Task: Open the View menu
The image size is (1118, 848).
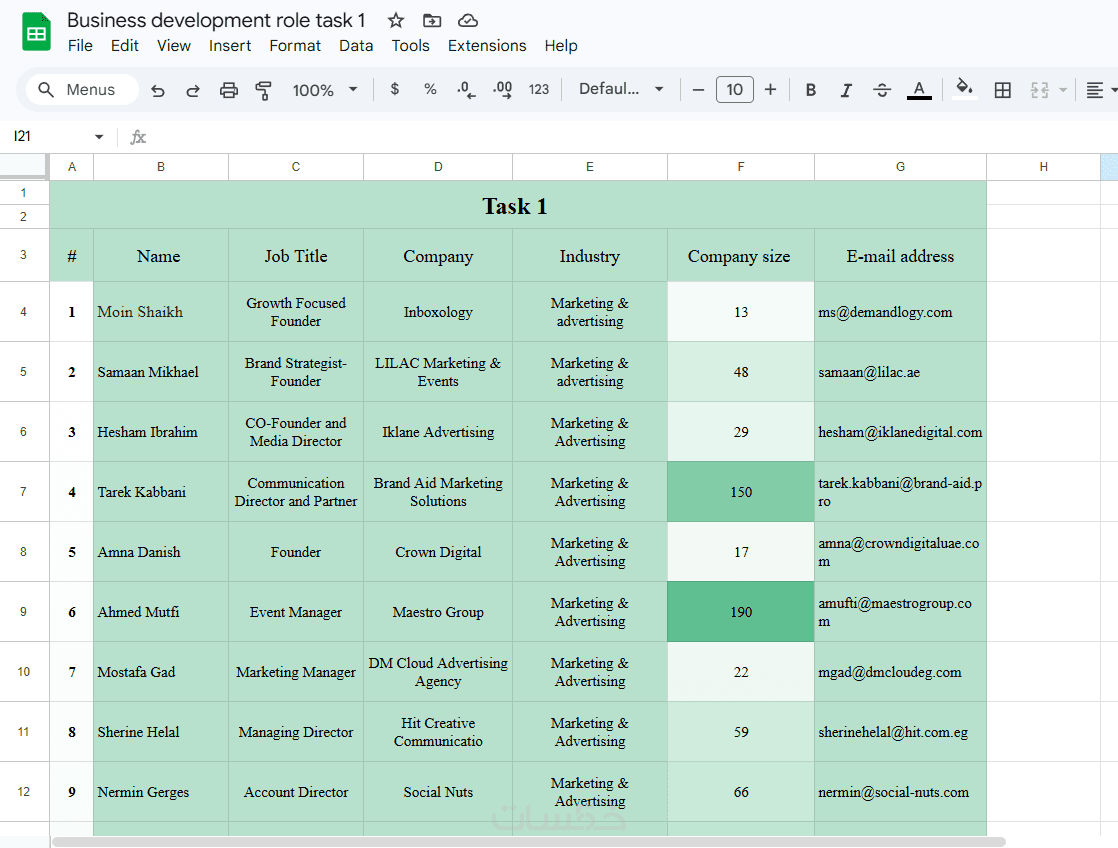Action: pos(174,46)
